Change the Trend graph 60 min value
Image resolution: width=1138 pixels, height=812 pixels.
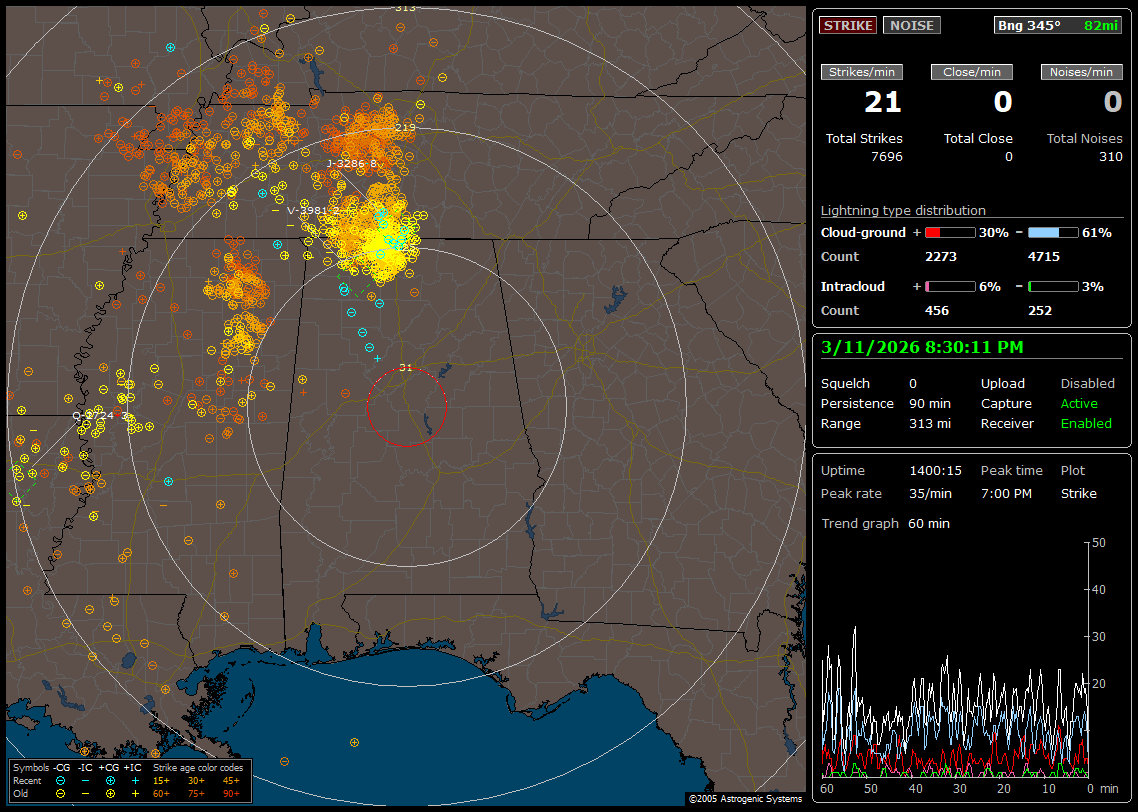[x=928, y=523]
